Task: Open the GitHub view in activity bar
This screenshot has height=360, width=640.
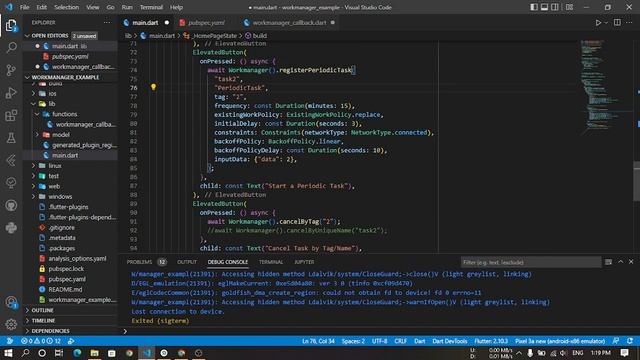Action: [11, 205]
